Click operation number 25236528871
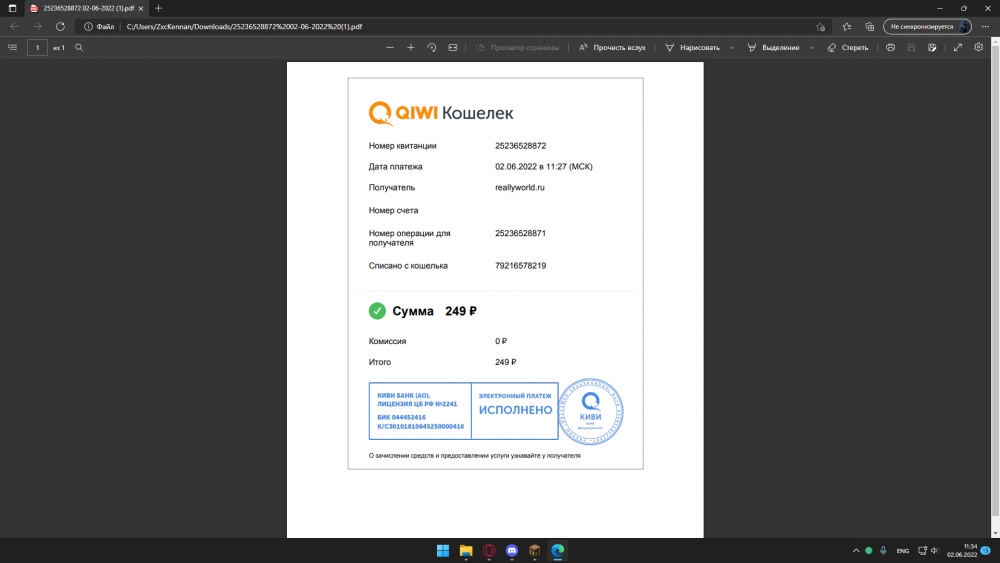This screenshot has height=563, width=1000. coord(520,233)
